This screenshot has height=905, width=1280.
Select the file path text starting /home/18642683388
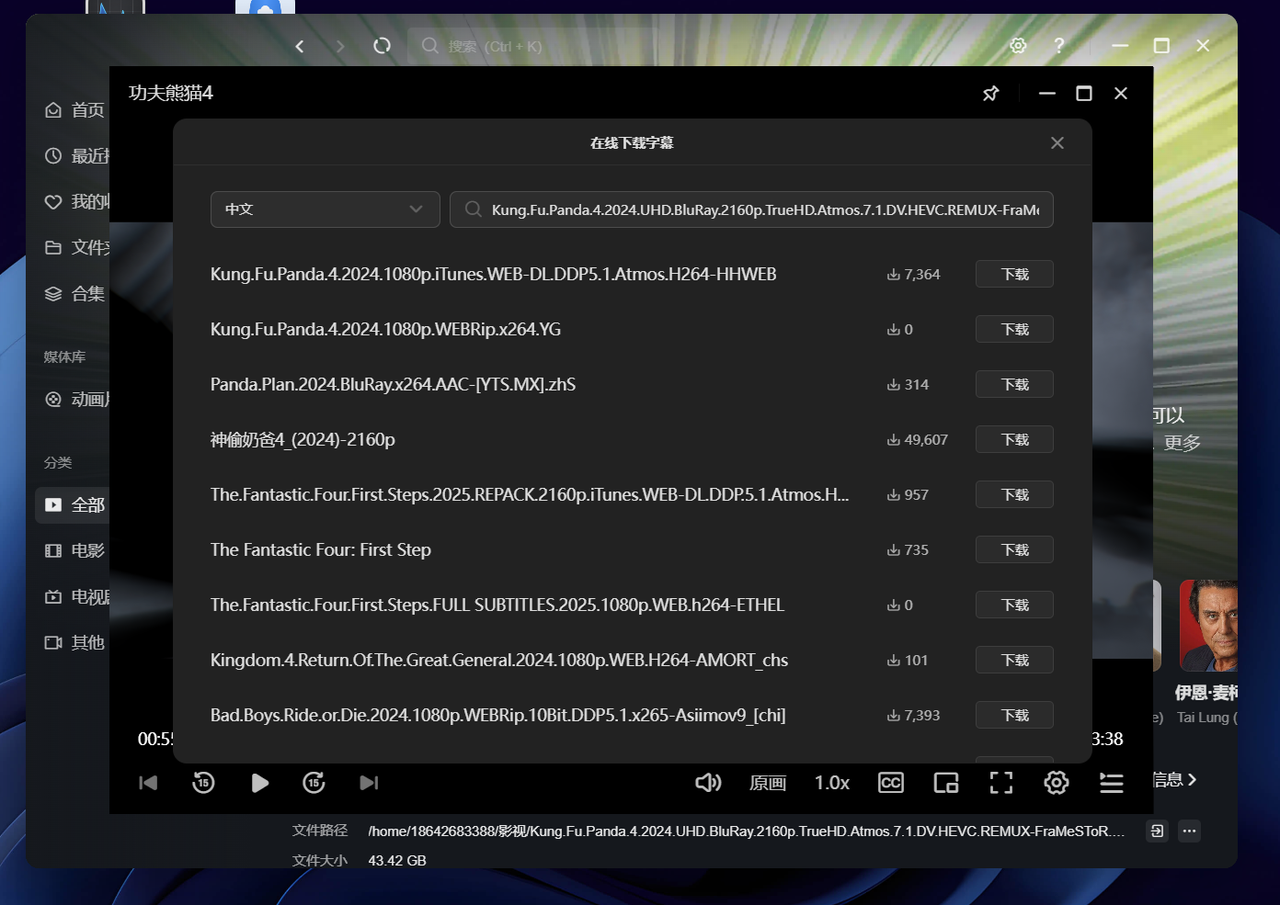tap(746, 831)
